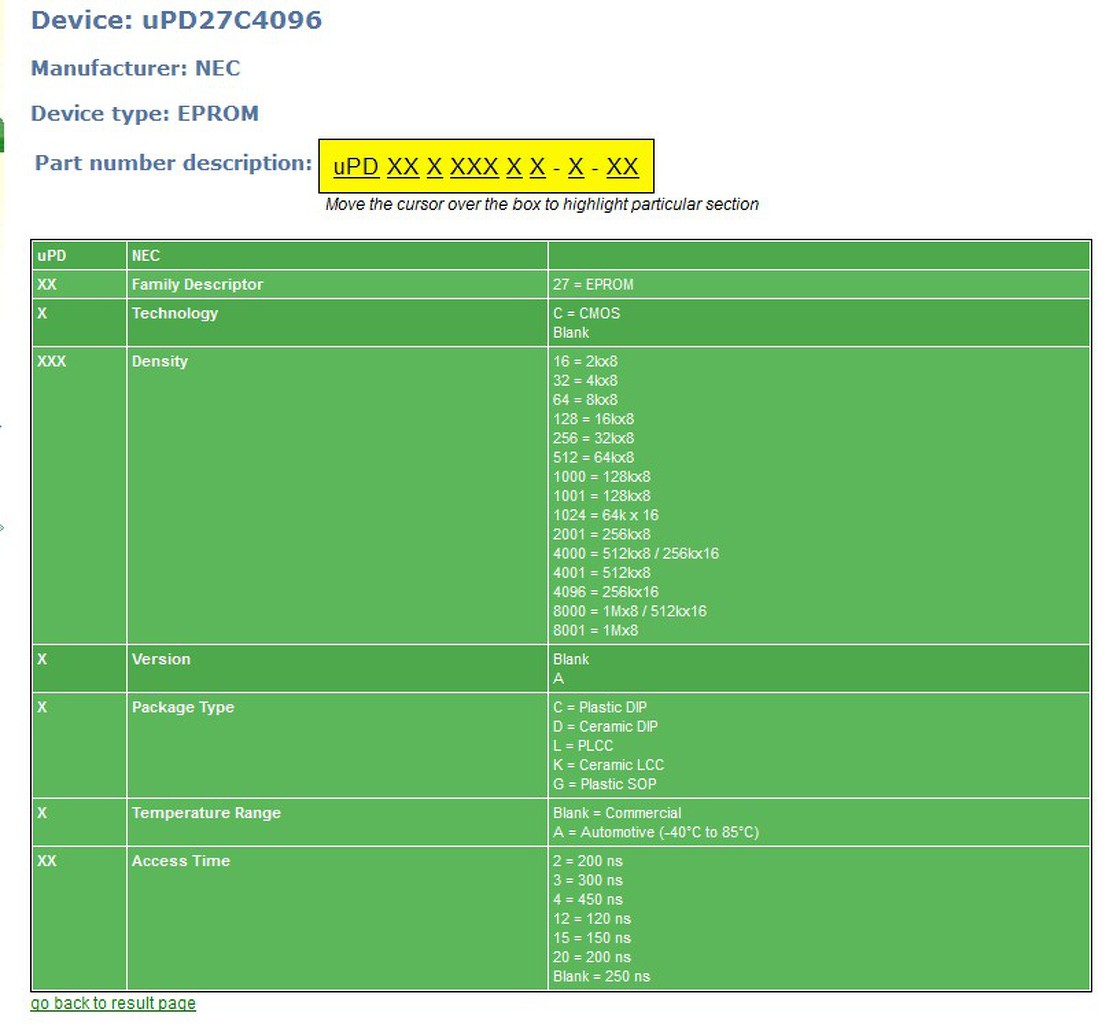Screen dimensions: 1117x1024
Task: Click the 'A = Automotive' temperature entry
Action: point(656,832)
